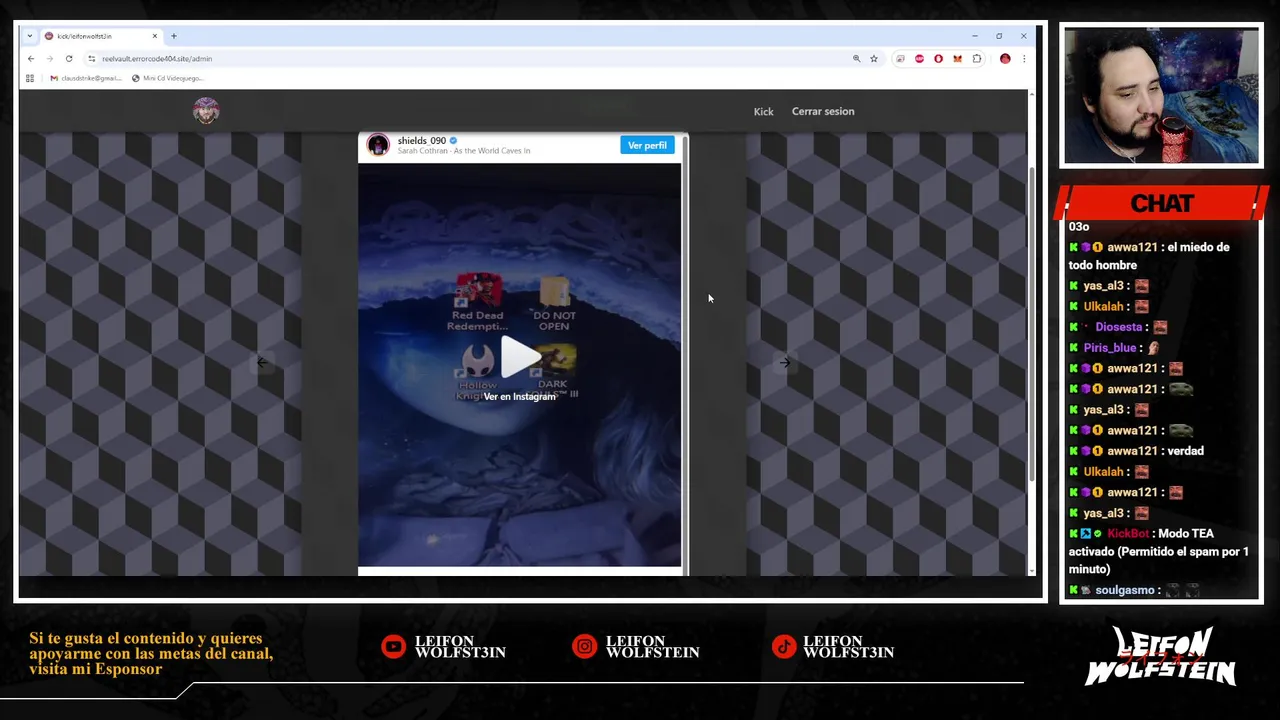The image size is (1280, 720).
Task: Click Cerrar sesion to log out
Action: point(823,111)
